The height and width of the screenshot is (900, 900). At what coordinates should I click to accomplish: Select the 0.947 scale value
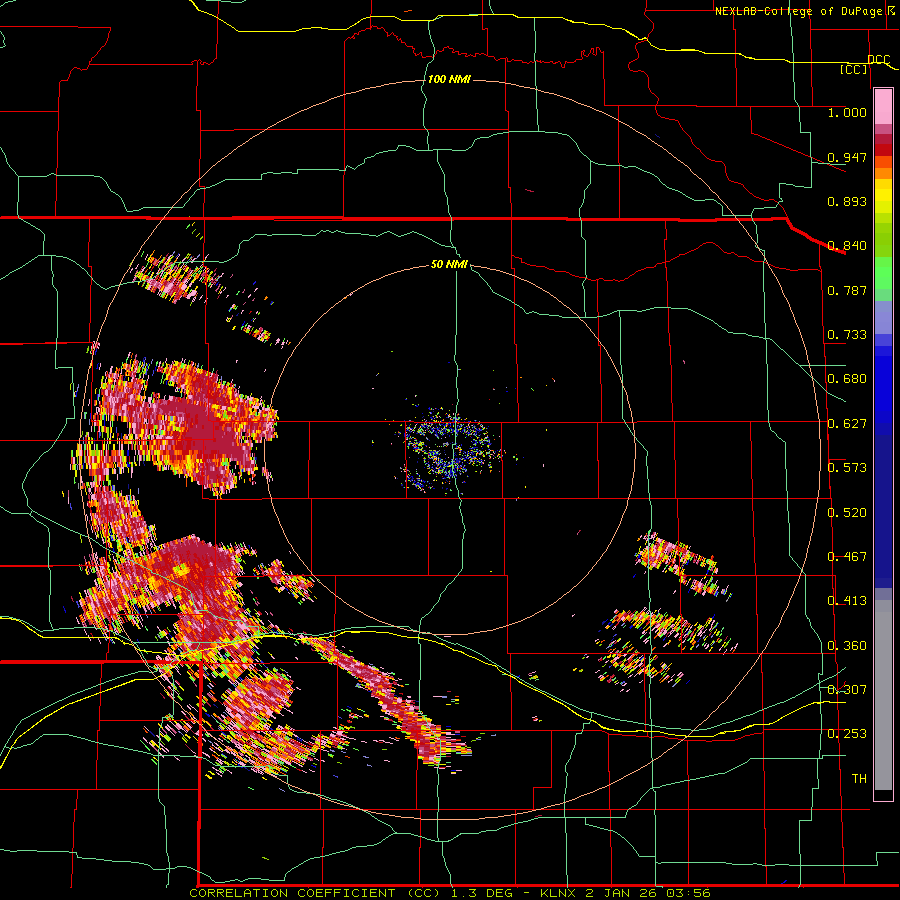click(x=847, y=157)
